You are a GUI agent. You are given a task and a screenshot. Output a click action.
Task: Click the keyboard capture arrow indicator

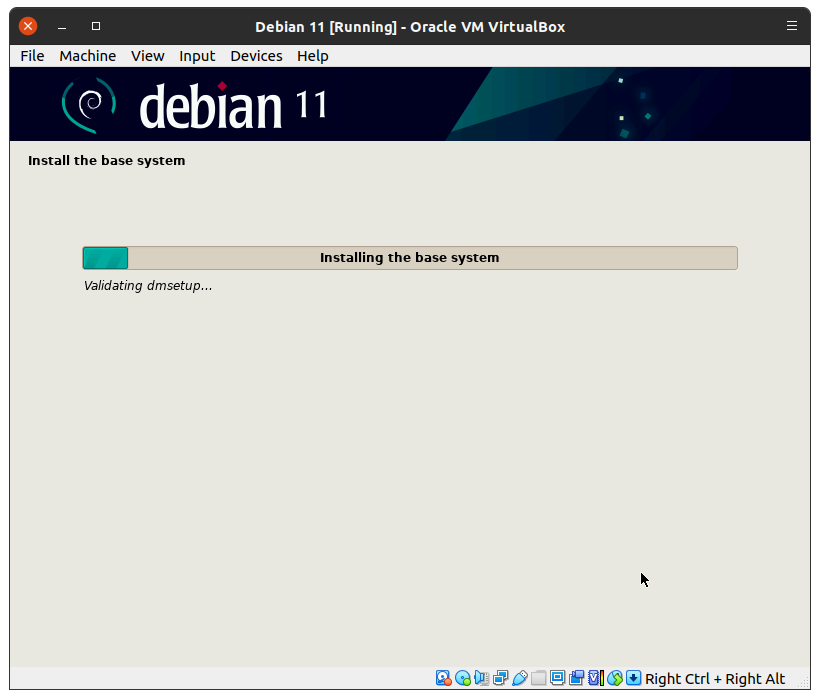634,678
